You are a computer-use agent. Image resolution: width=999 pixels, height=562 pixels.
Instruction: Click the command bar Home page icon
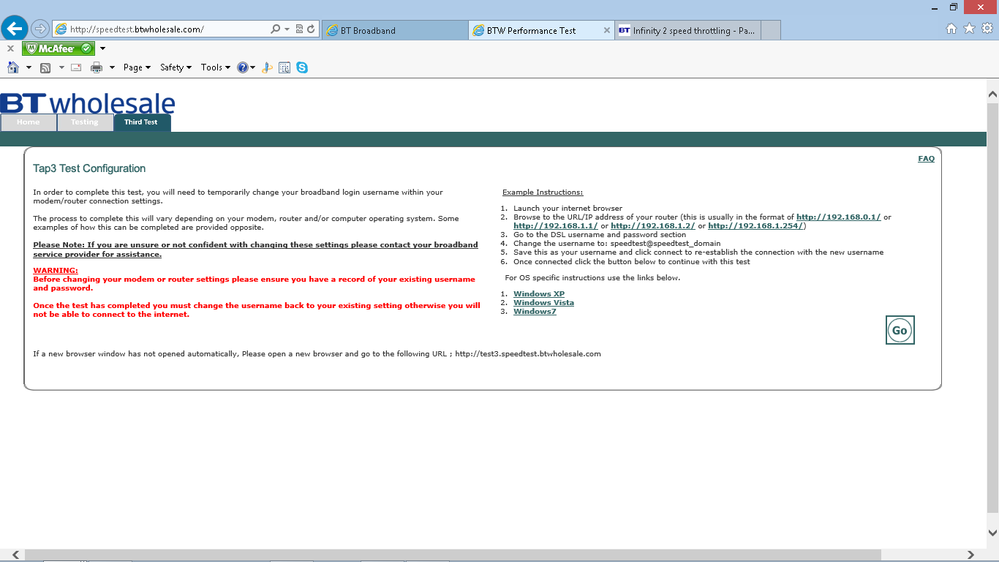(x=13, y=68)
